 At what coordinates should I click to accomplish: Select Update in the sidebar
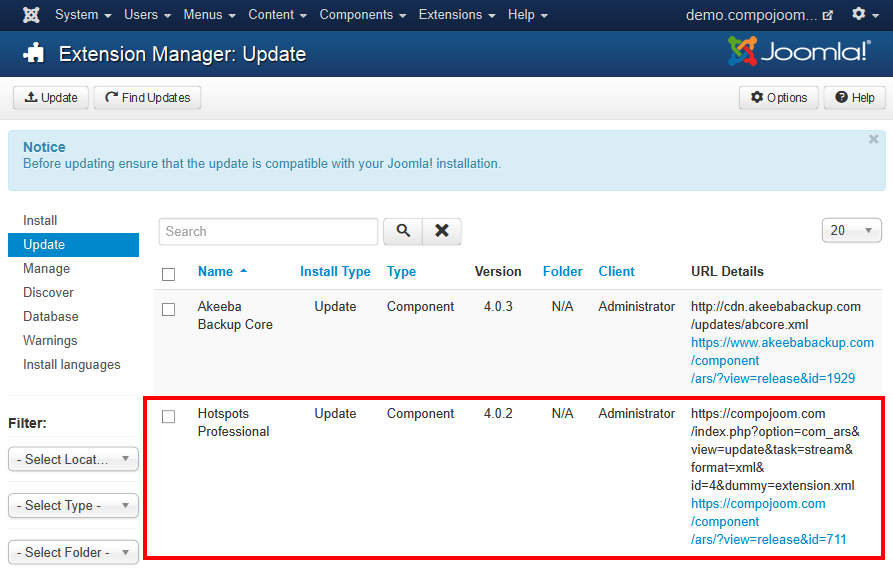[73, 245]
